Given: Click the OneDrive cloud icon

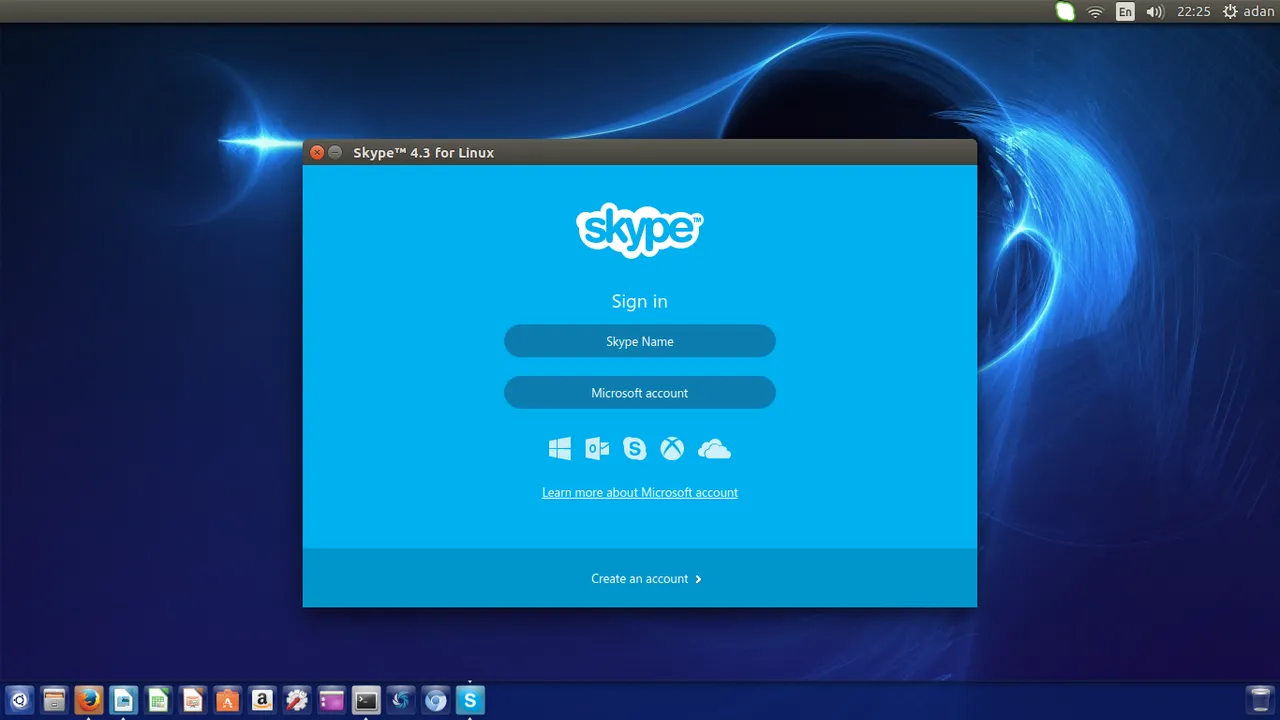Looking at the screenshot, I should click(x=714, y=450).
